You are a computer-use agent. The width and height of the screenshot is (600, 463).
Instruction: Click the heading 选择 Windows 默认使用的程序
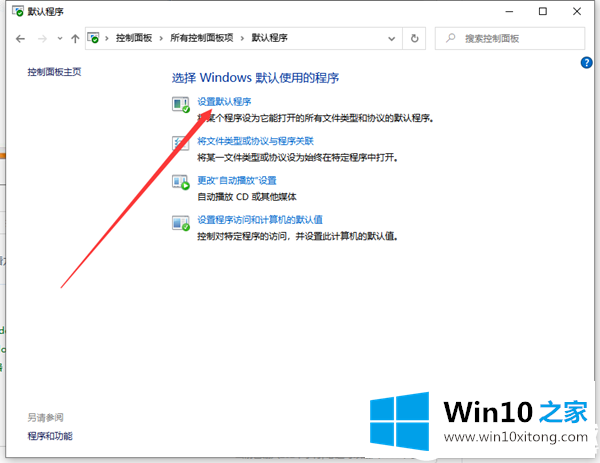(255, 78)
